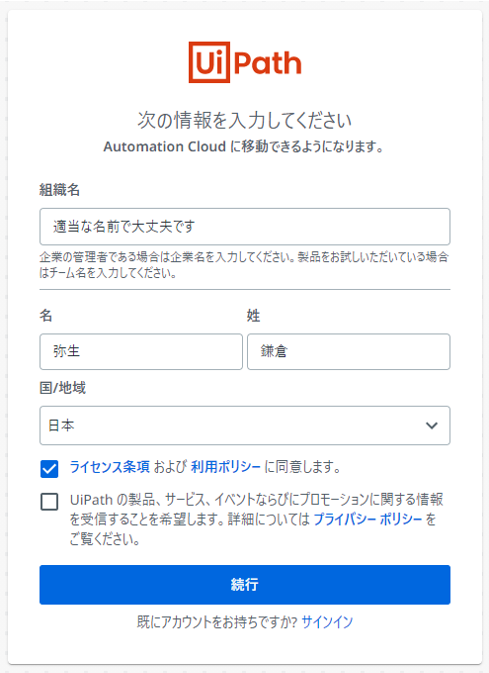Open the プライバシー ポリシー link

tap(368, 519)
